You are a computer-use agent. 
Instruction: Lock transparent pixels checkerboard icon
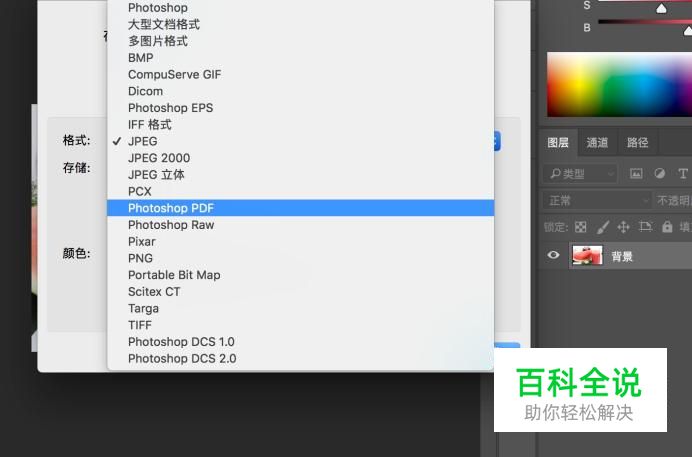[x=580, y=227]
